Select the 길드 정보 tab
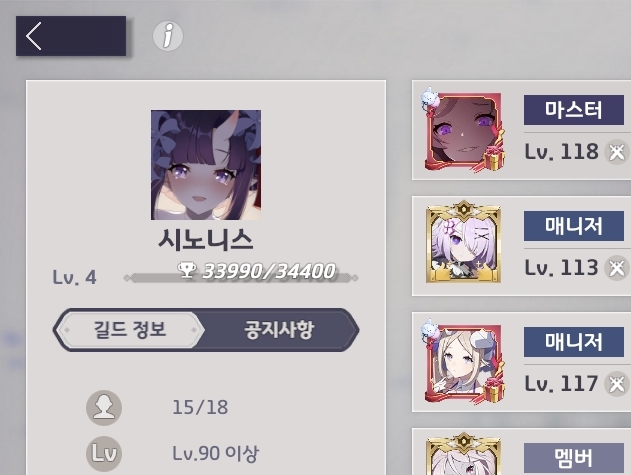Screen dimensions: 631x475 (x=130, y=330)
